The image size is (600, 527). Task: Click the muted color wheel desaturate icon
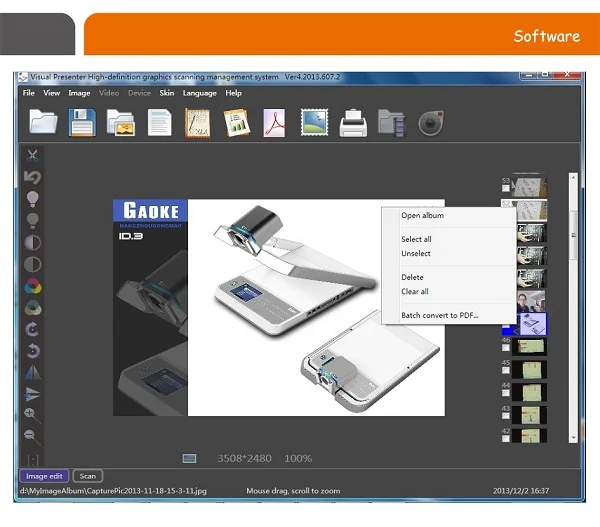pos(33,308)
